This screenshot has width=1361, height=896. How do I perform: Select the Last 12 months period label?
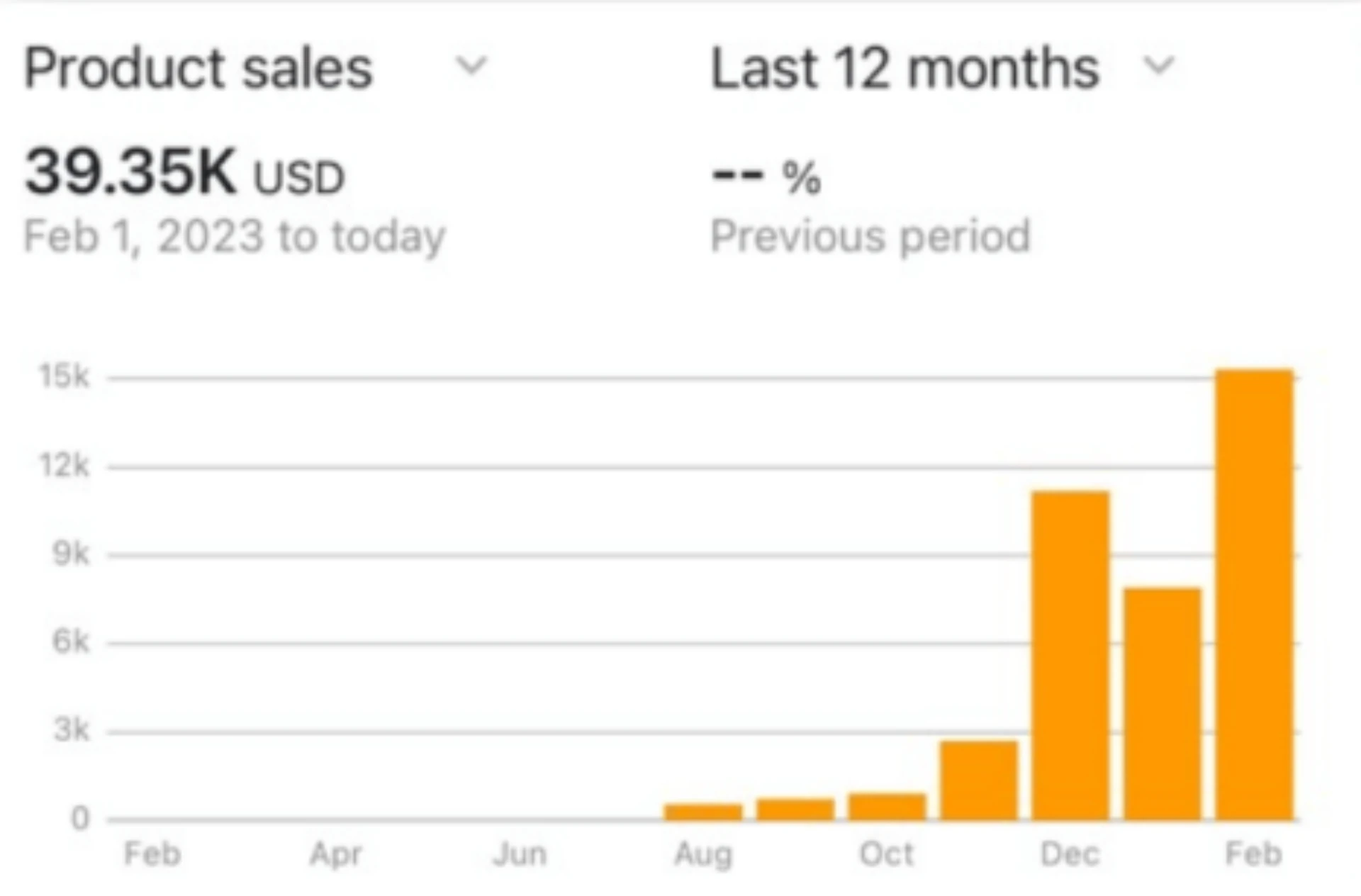click(x=904, y=69)
